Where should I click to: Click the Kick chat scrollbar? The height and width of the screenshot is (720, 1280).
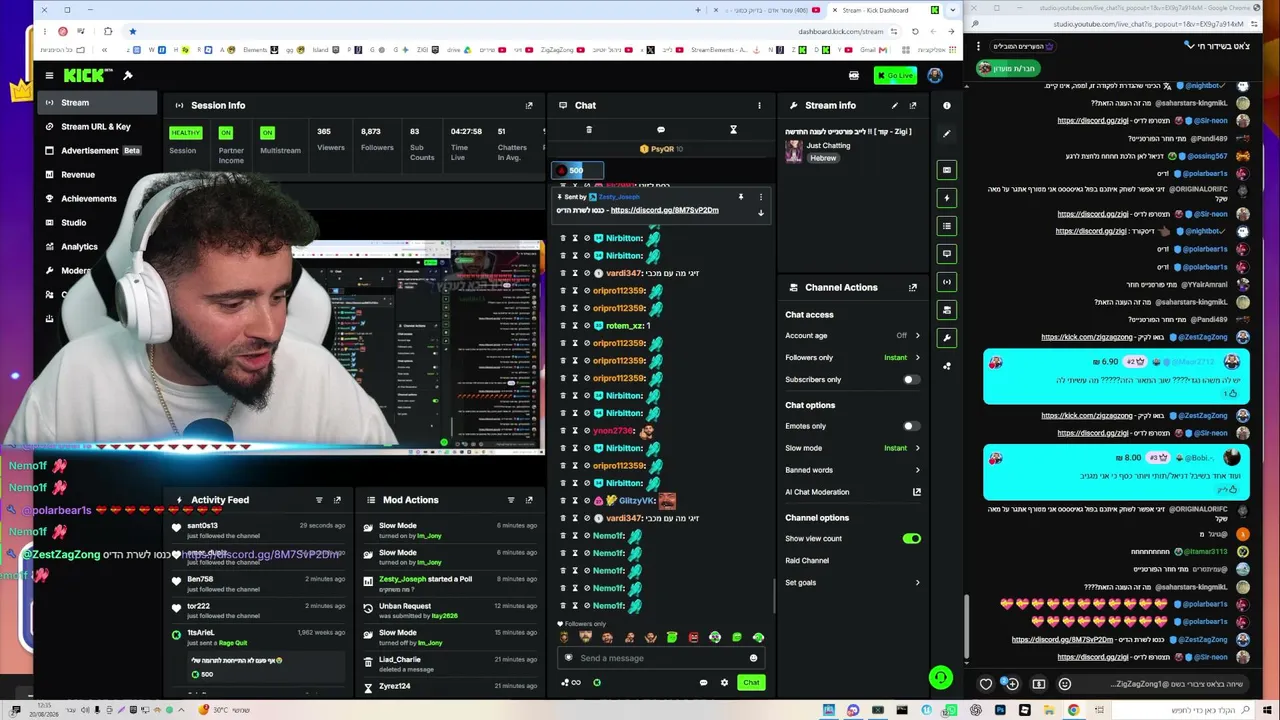(x=774, y=597)
